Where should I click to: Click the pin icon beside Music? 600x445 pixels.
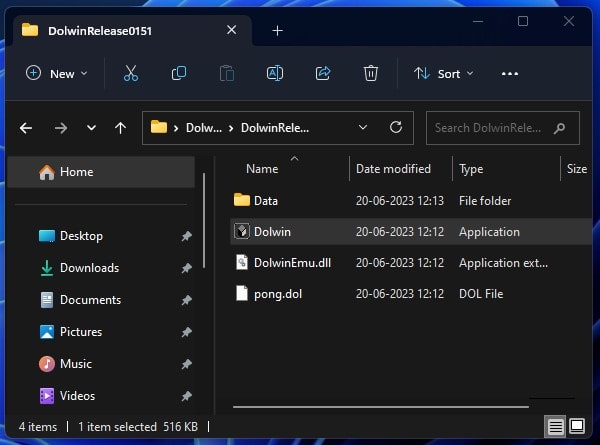click(186, 364)
